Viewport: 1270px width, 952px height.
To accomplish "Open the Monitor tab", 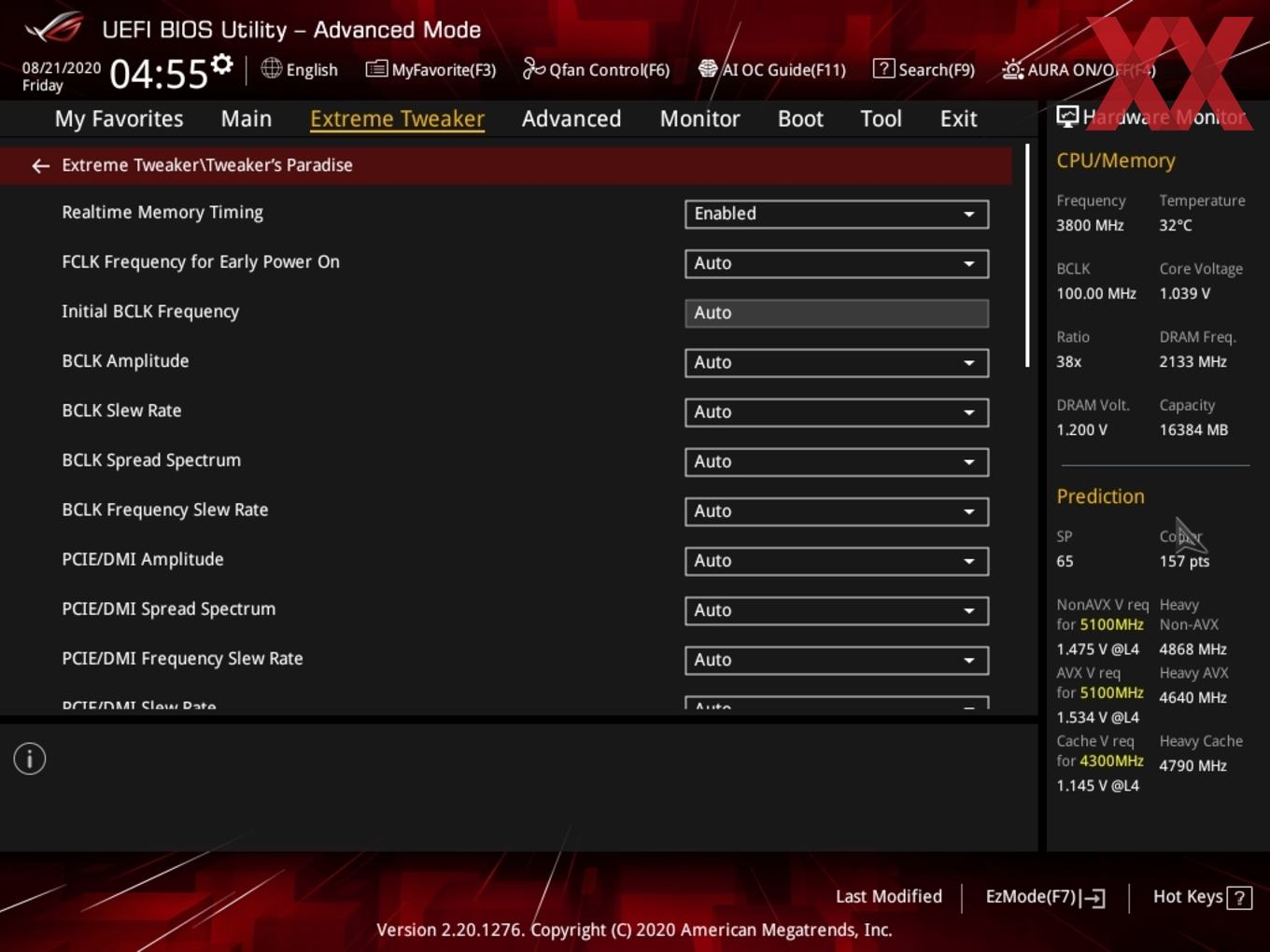I will (699, 119).
